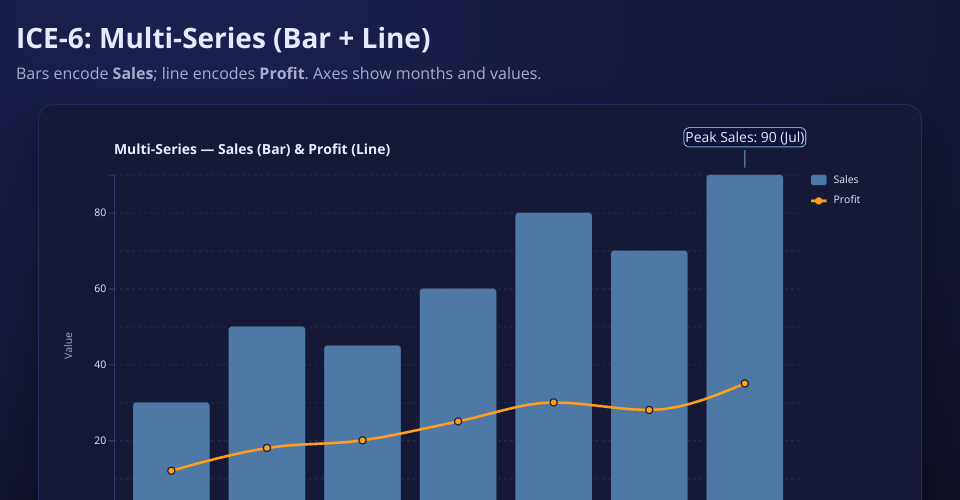Select the Profit marker at value 25
This screenshot has width=960, height=500.
(458, 421)
